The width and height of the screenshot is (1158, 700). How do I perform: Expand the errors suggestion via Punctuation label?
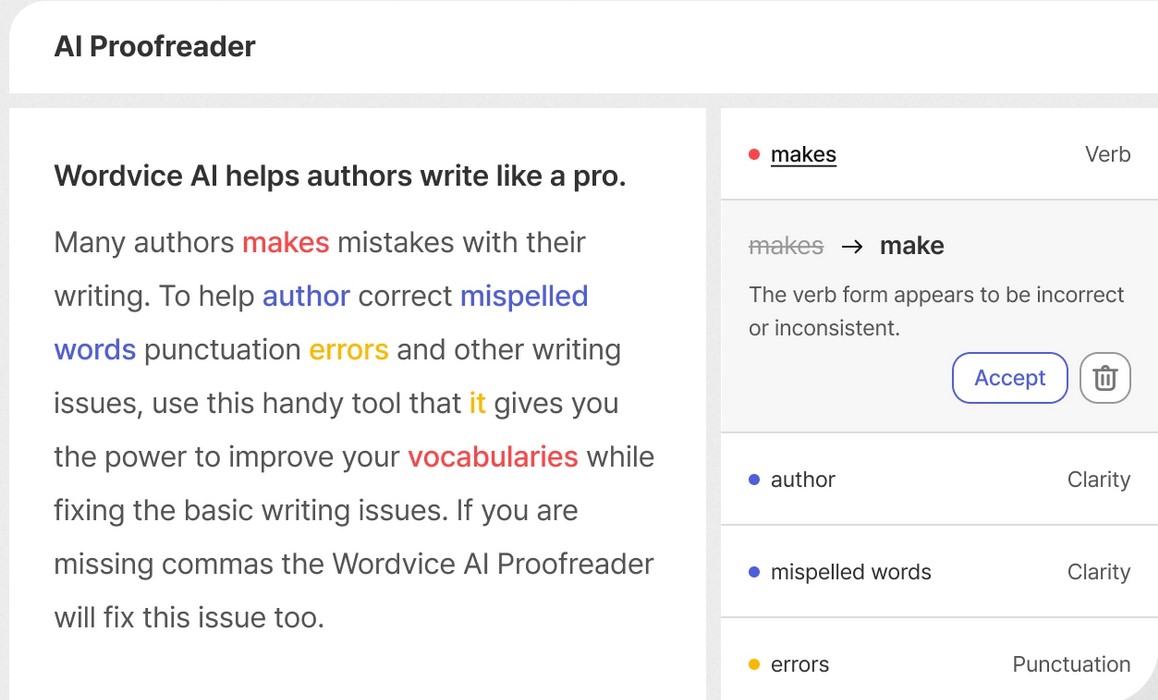click(1071, 665)
